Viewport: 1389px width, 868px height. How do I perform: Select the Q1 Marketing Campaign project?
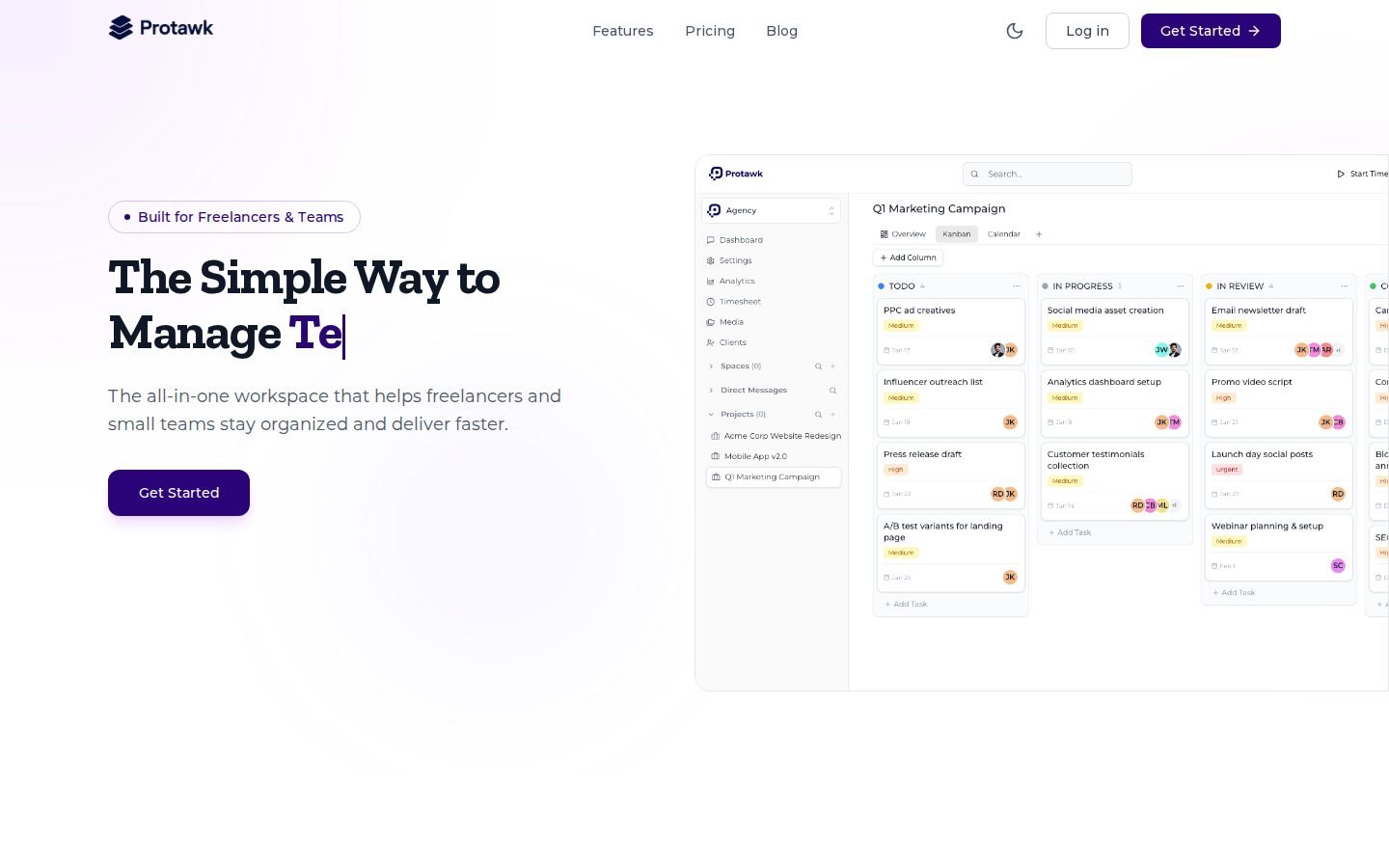point(774,477)
